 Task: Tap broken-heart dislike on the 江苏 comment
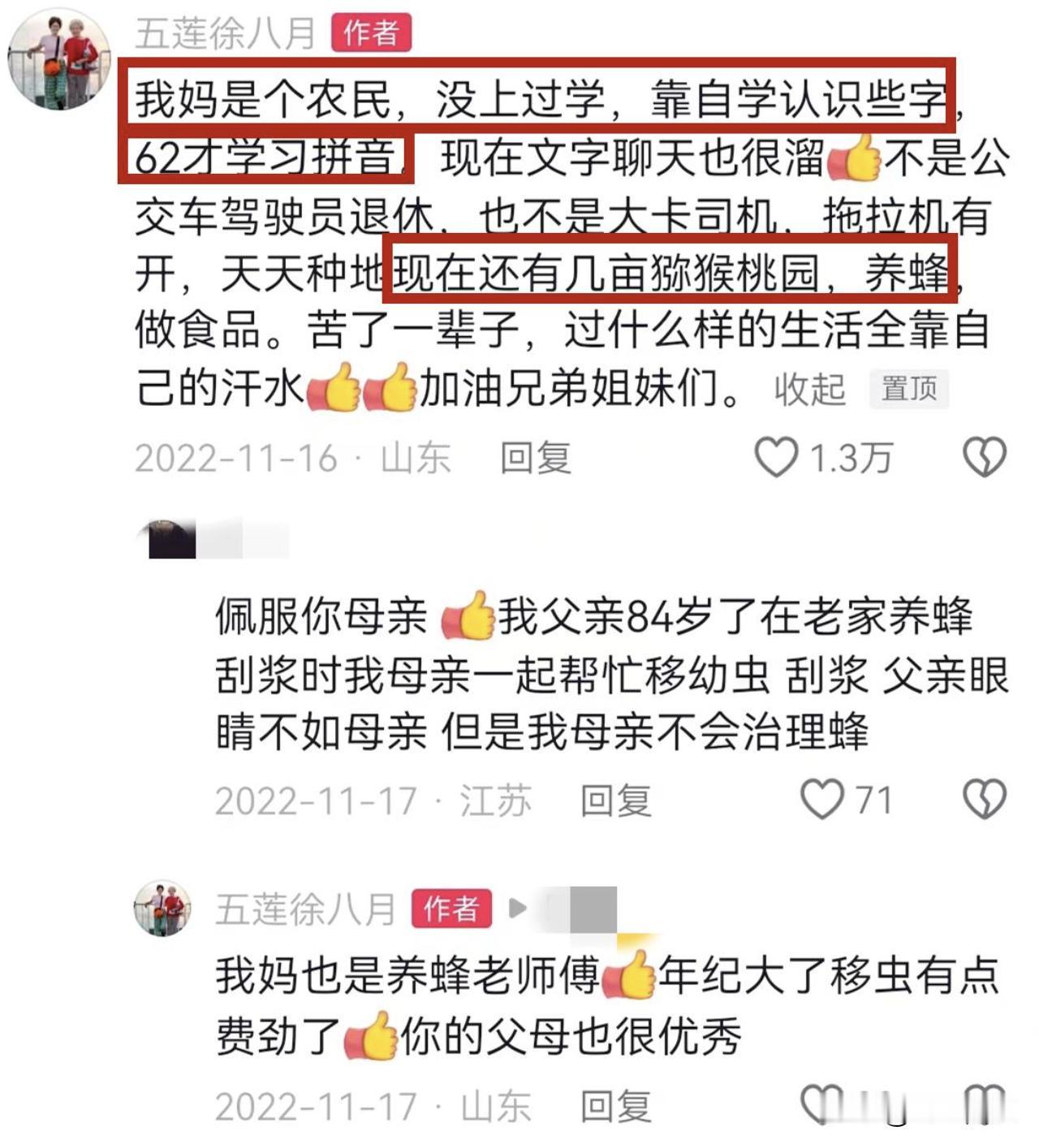(984, 799)
